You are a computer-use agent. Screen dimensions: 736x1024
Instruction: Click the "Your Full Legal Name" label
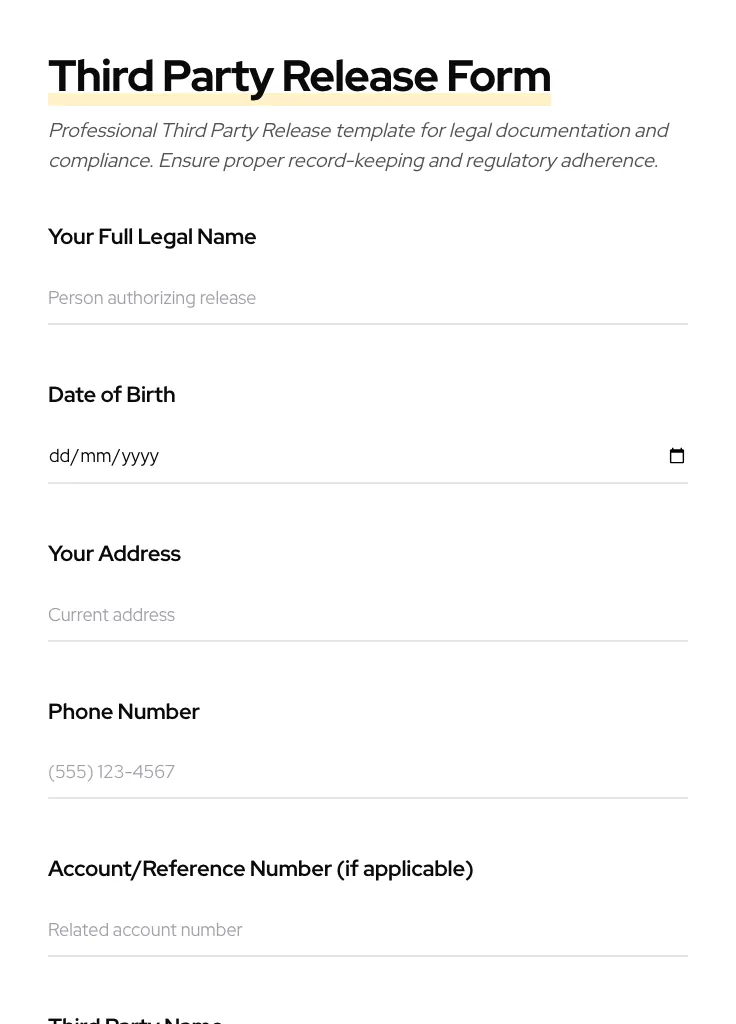coord(152,237)
